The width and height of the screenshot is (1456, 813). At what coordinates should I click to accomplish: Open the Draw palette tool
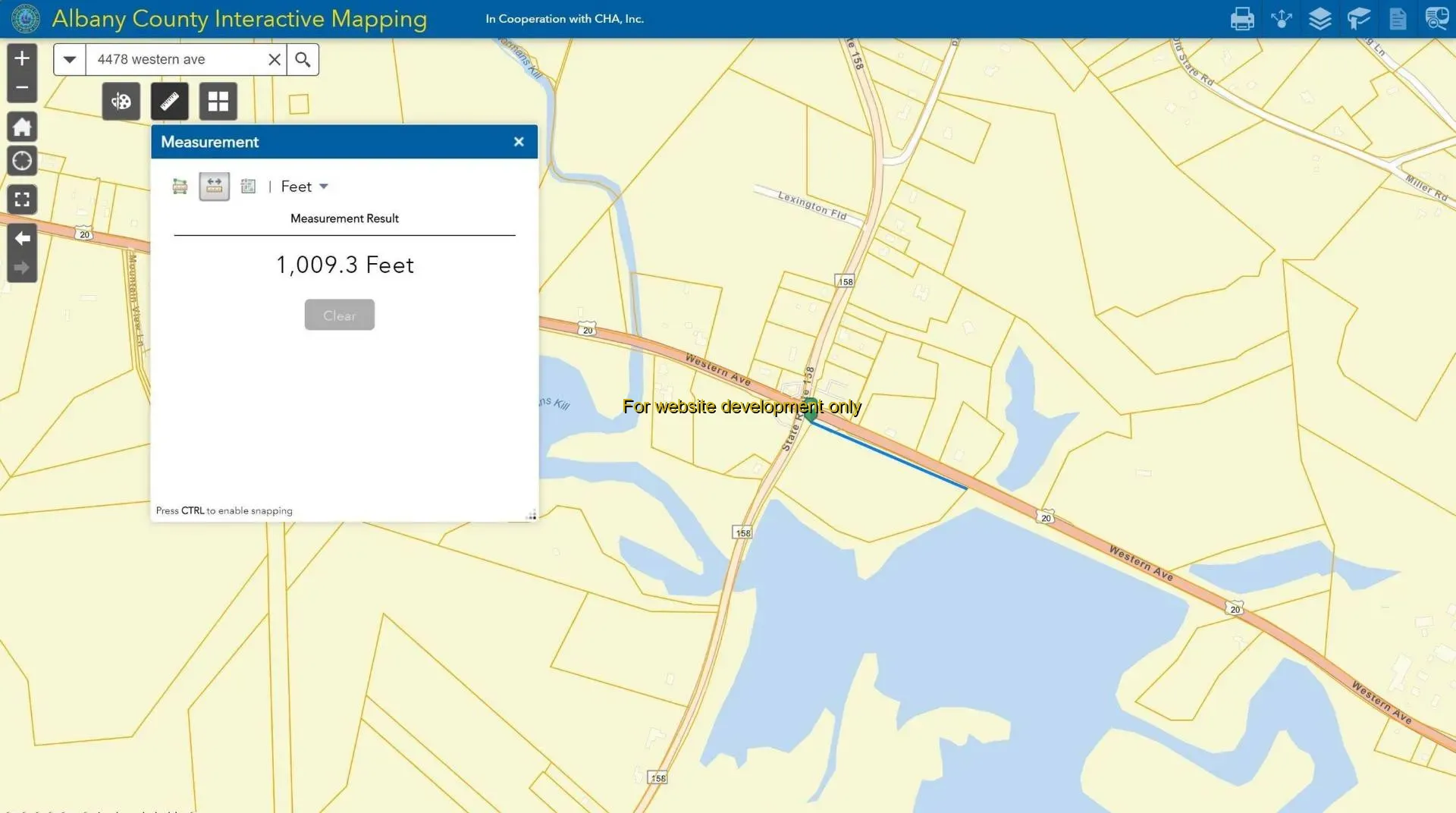121,102
